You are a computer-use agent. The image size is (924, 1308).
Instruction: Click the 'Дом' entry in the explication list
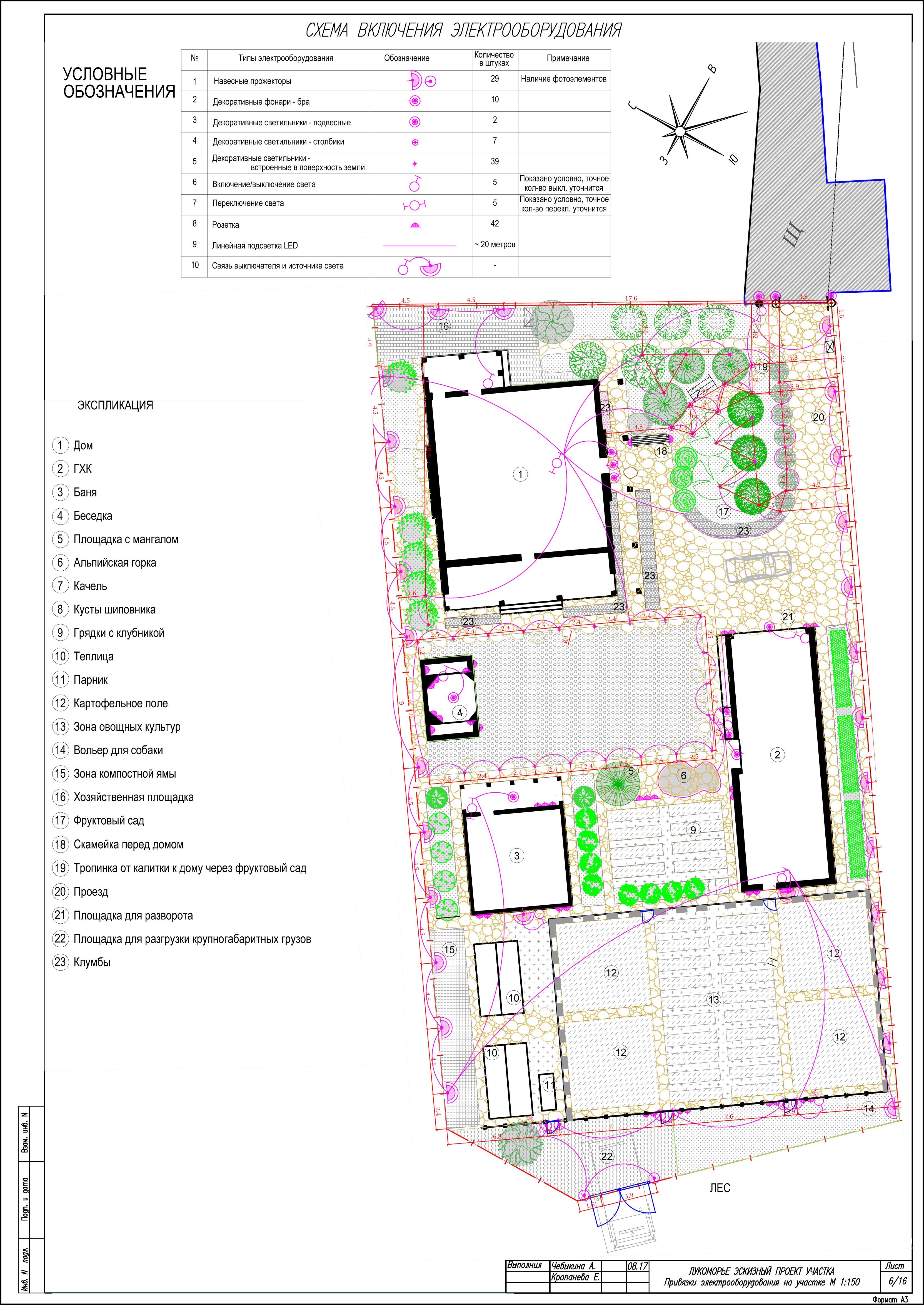click(x=83, y=446)
